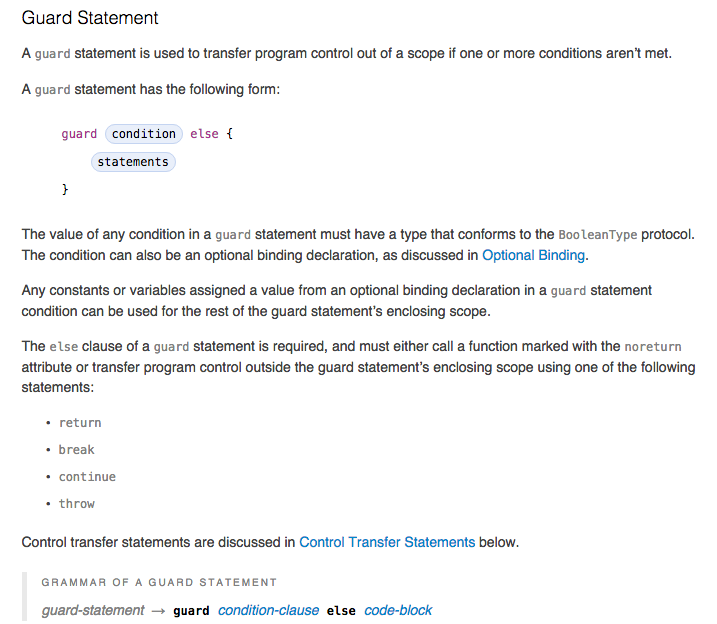Screen dimensions: 717x624
Task: Click the else keyword in the code sample
Action: 204,134
